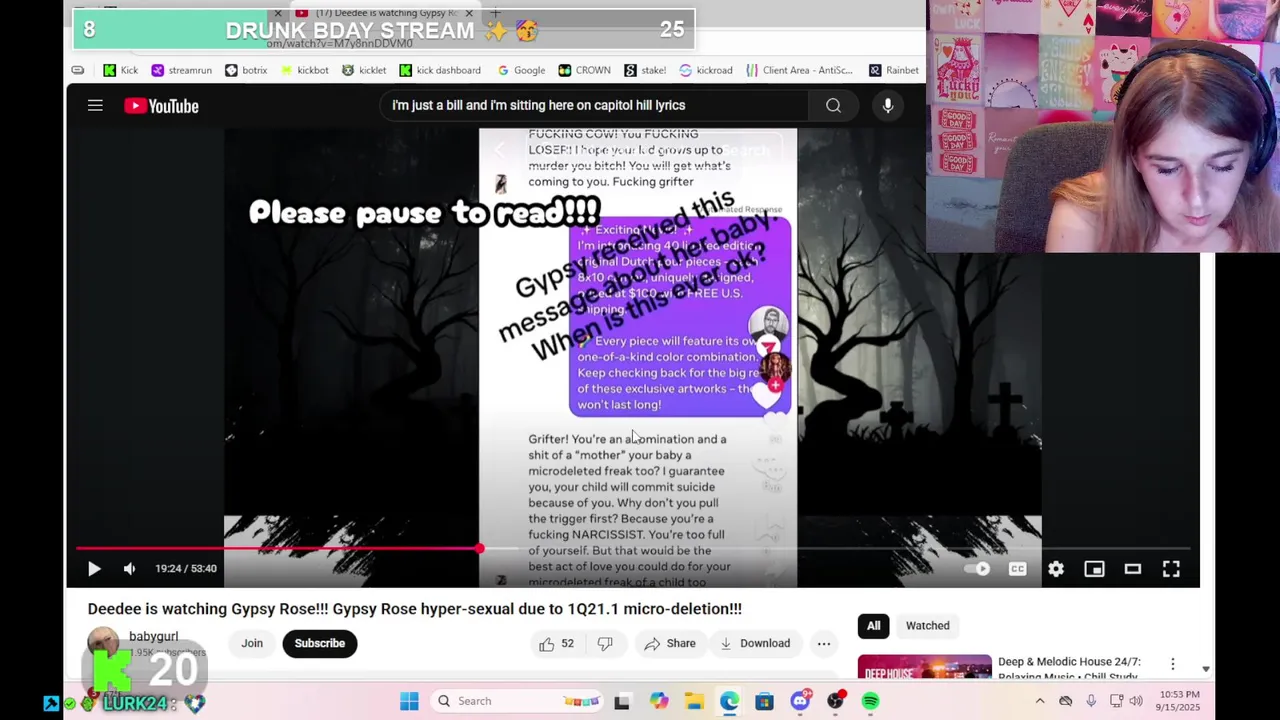
Task: Open the more actions three-dot menu
Action: (823, 644)
